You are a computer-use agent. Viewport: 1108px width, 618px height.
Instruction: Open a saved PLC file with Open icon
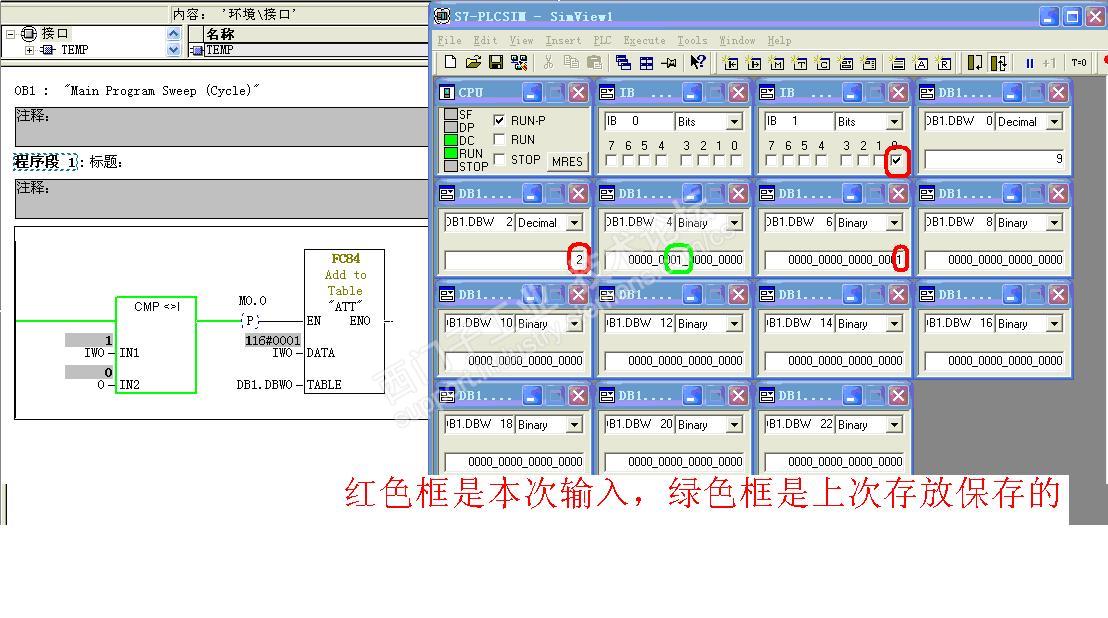click(x=473, y=63)
